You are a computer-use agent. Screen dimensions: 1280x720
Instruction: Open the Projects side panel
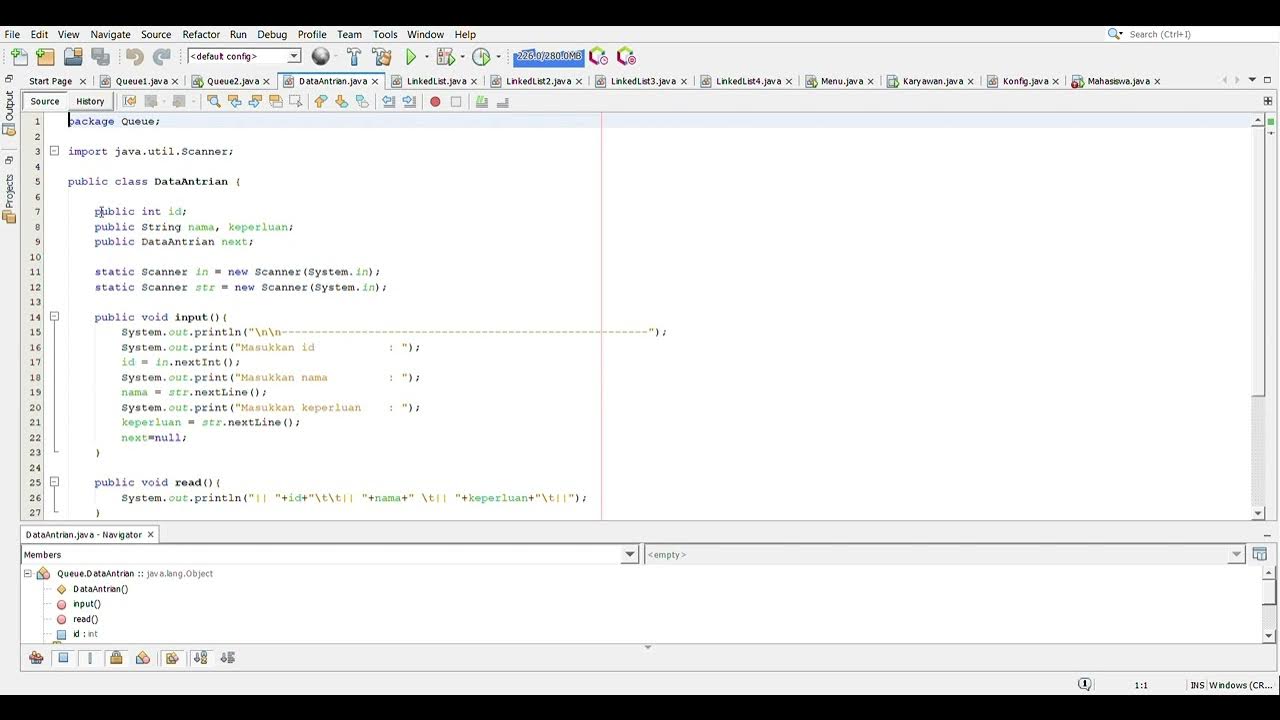click(9, 198)
